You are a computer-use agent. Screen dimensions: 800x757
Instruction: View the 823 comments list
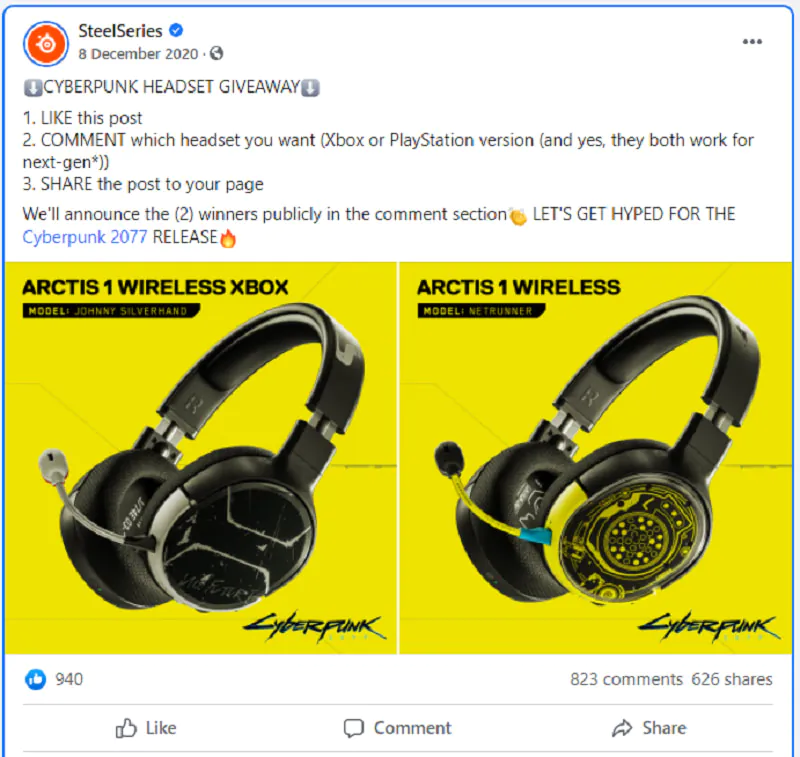pyautogui.click(x=626, y=679)
